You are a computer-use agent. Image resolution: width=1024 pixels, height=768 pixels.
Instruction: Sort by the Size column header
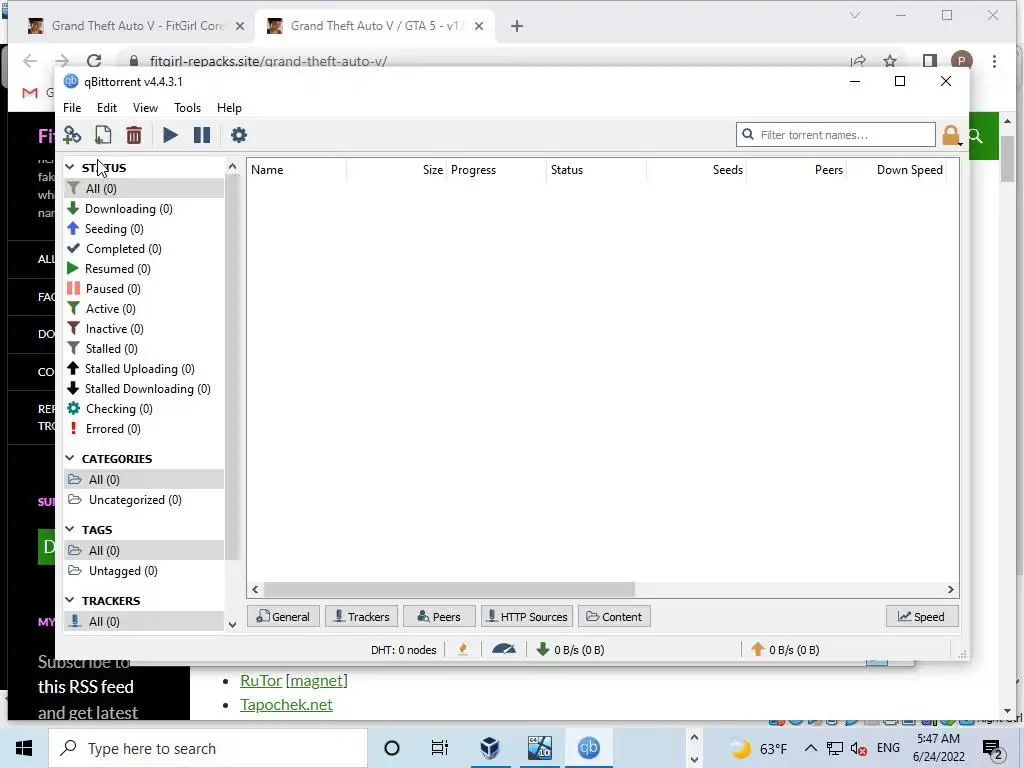coord(396,170)
